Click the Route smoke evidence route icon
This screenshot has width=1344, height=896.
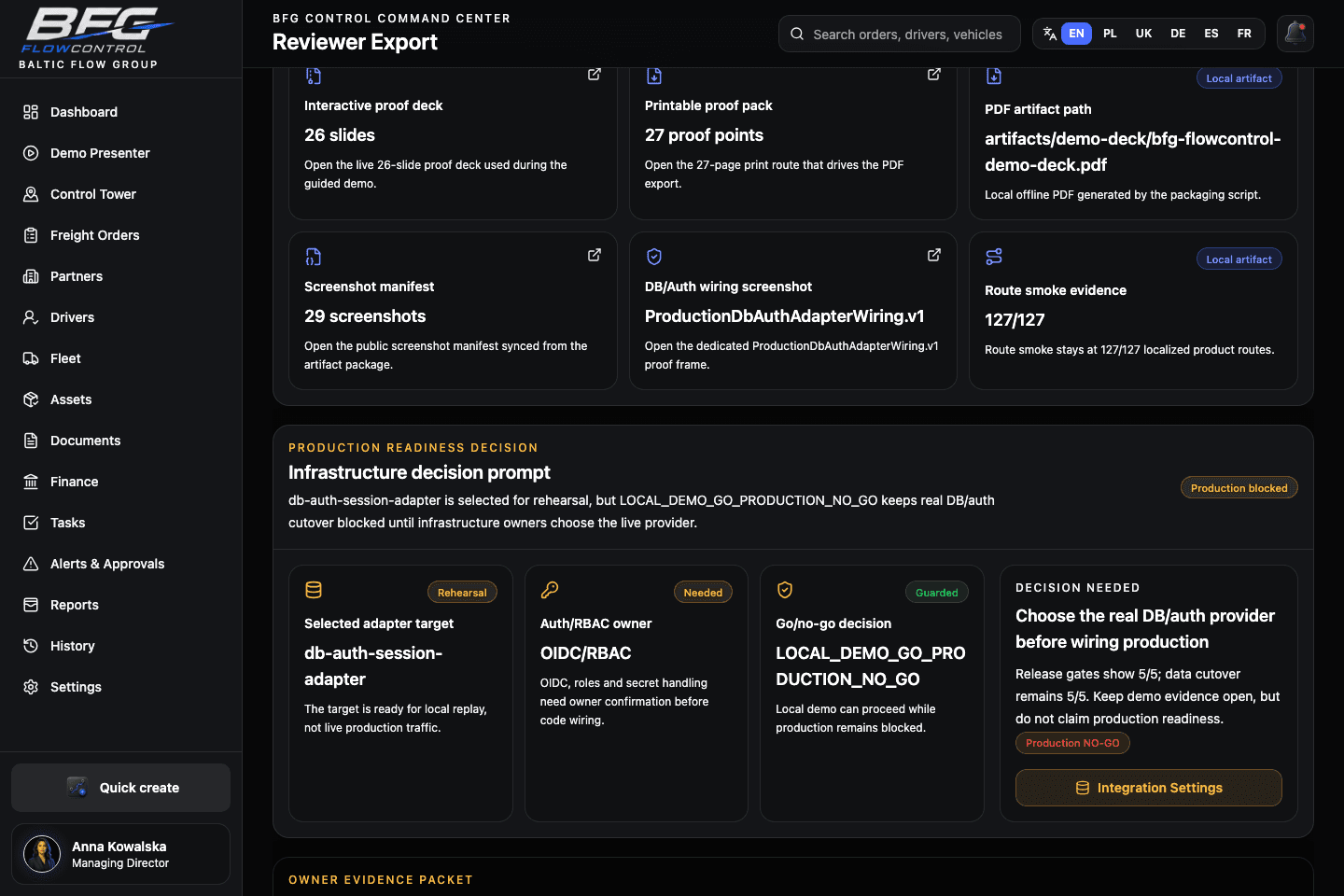[x=994, y=257]
